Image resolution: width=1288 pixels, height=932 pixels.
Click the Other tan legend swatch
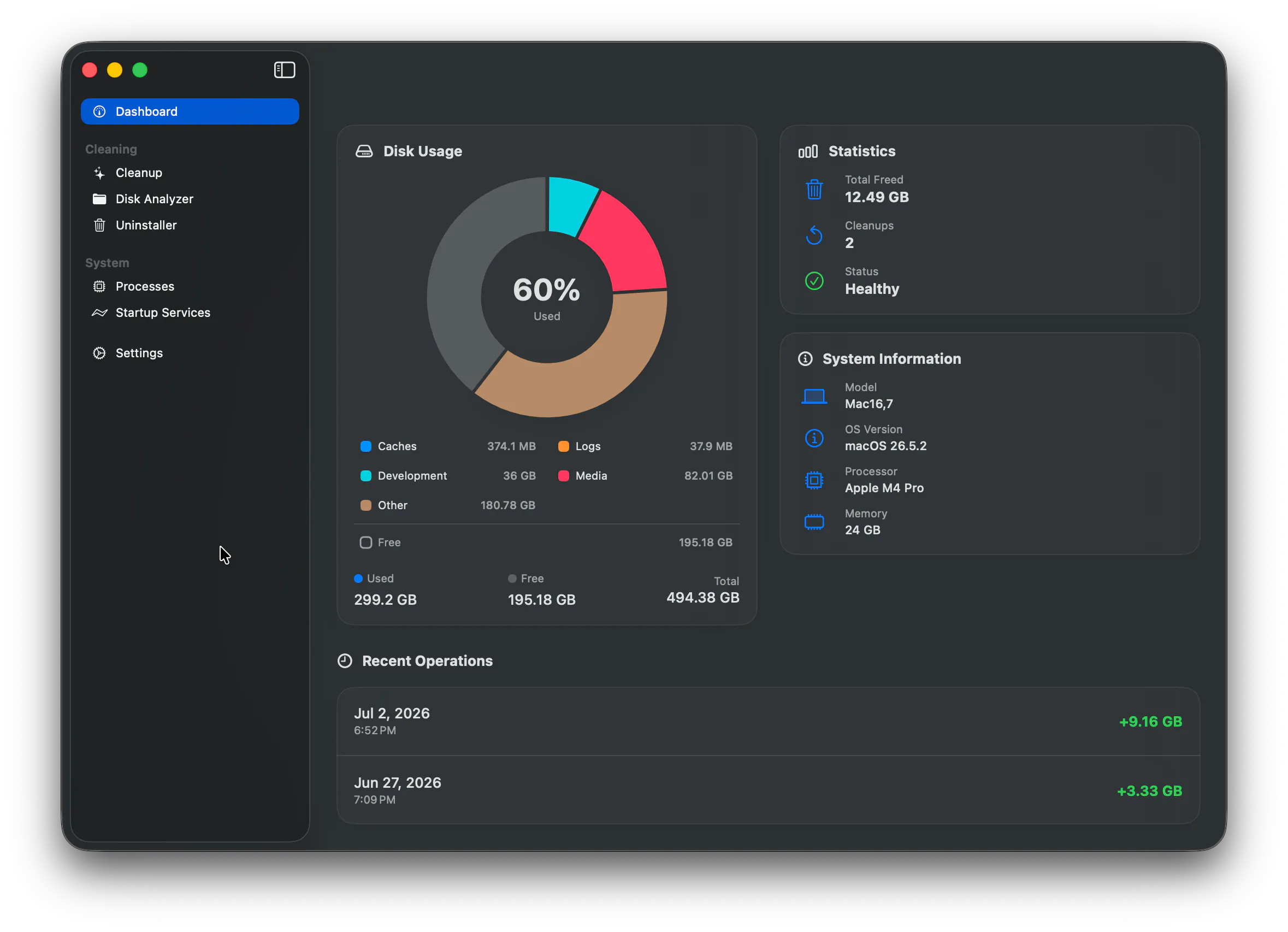pyautogui.click(x=366, y=505)
